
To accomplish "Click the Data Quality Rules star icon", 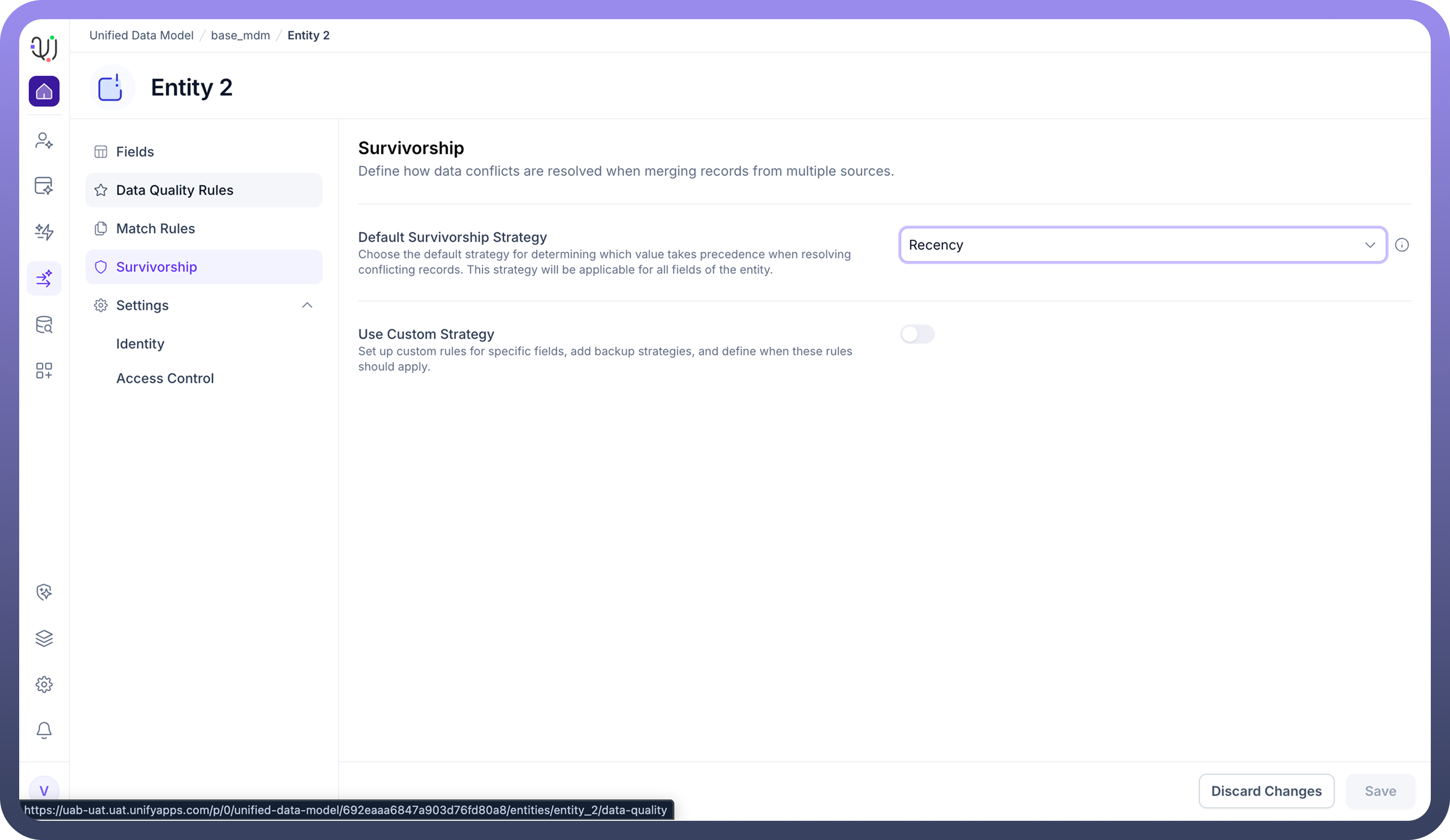I will (101, 191).
